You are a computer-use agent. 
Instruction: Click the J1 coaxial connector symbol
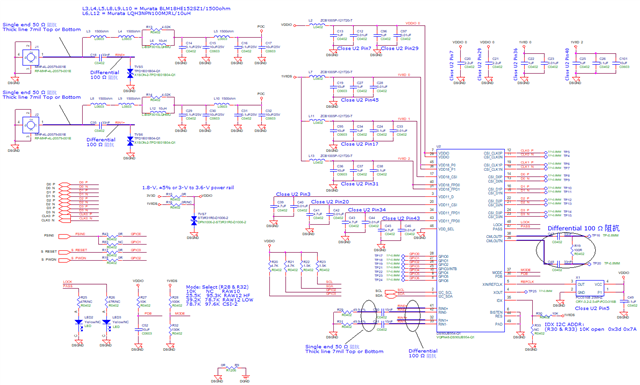[31, 58]
